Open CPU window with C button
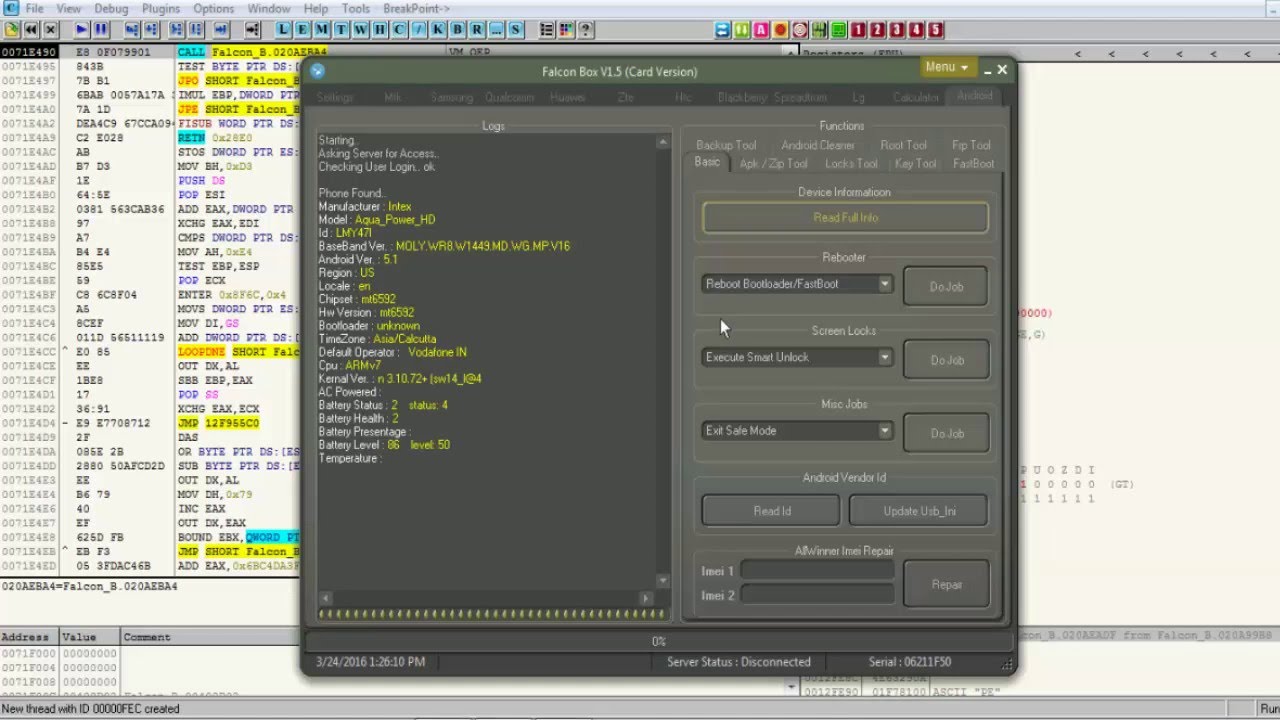The height and width of the screenshot is (720, 1280). (x=399, y=29)
